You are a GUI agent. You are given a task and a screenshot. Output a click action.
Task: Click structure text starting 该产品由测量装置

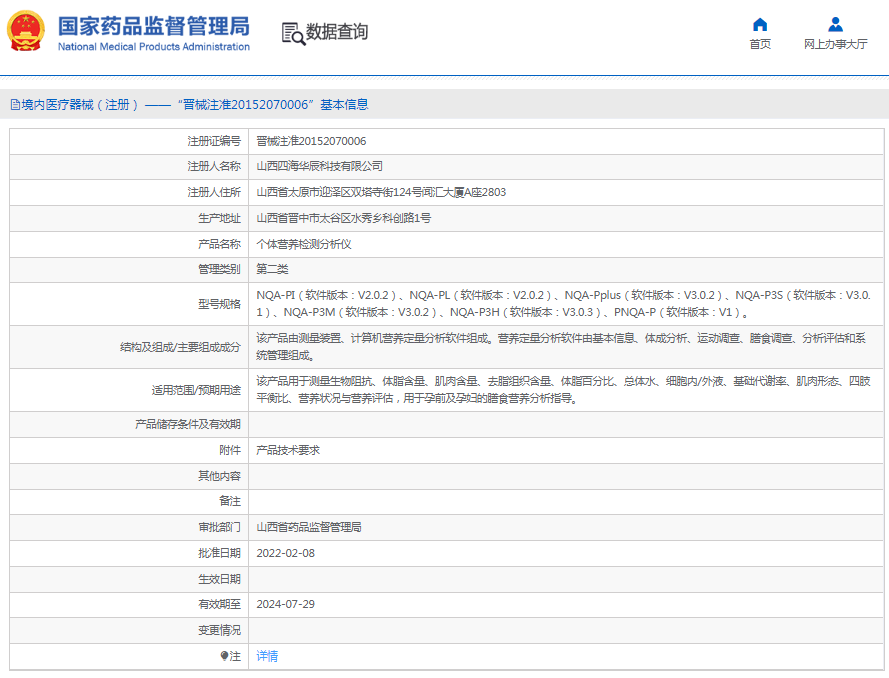[x=561, y=347]
